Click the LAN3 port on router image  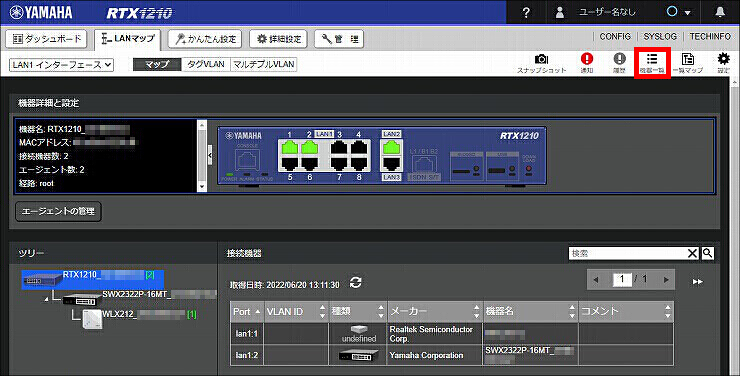pyautogui.click(x=392, y=164)
